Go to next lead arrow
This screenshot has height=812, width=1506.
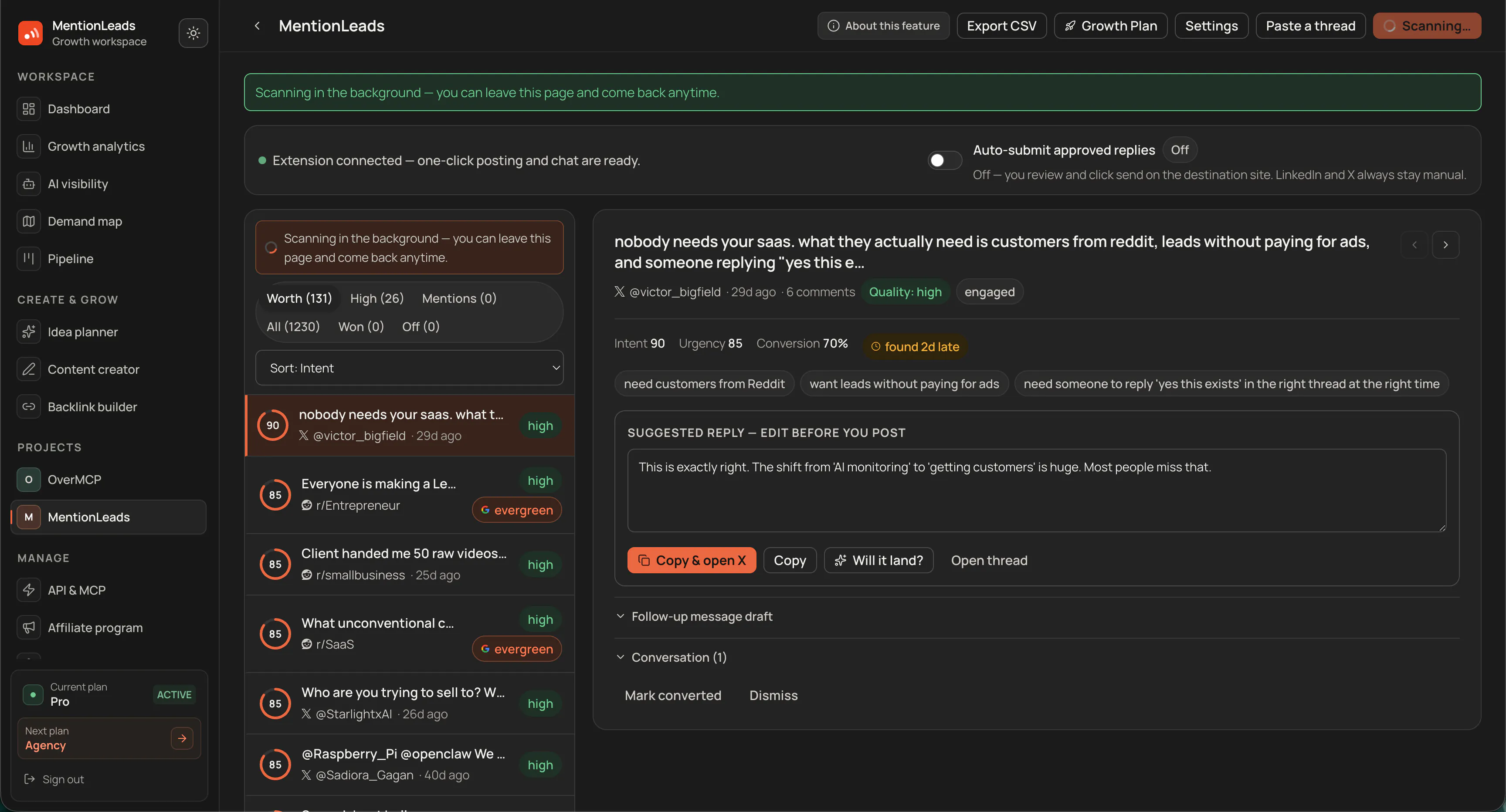click(x=1445, y=245)
